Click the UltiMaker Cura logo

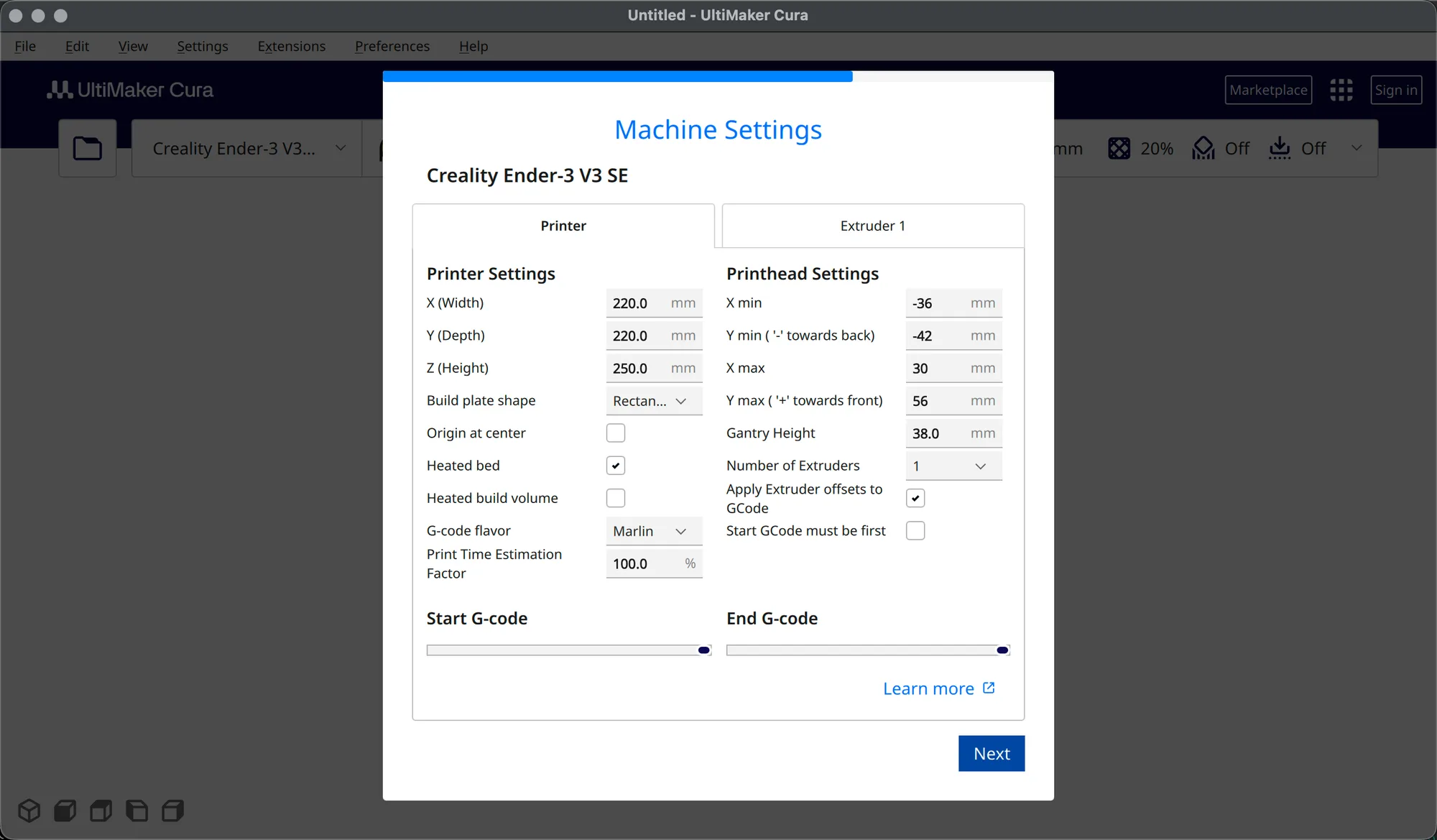point(130,90)
